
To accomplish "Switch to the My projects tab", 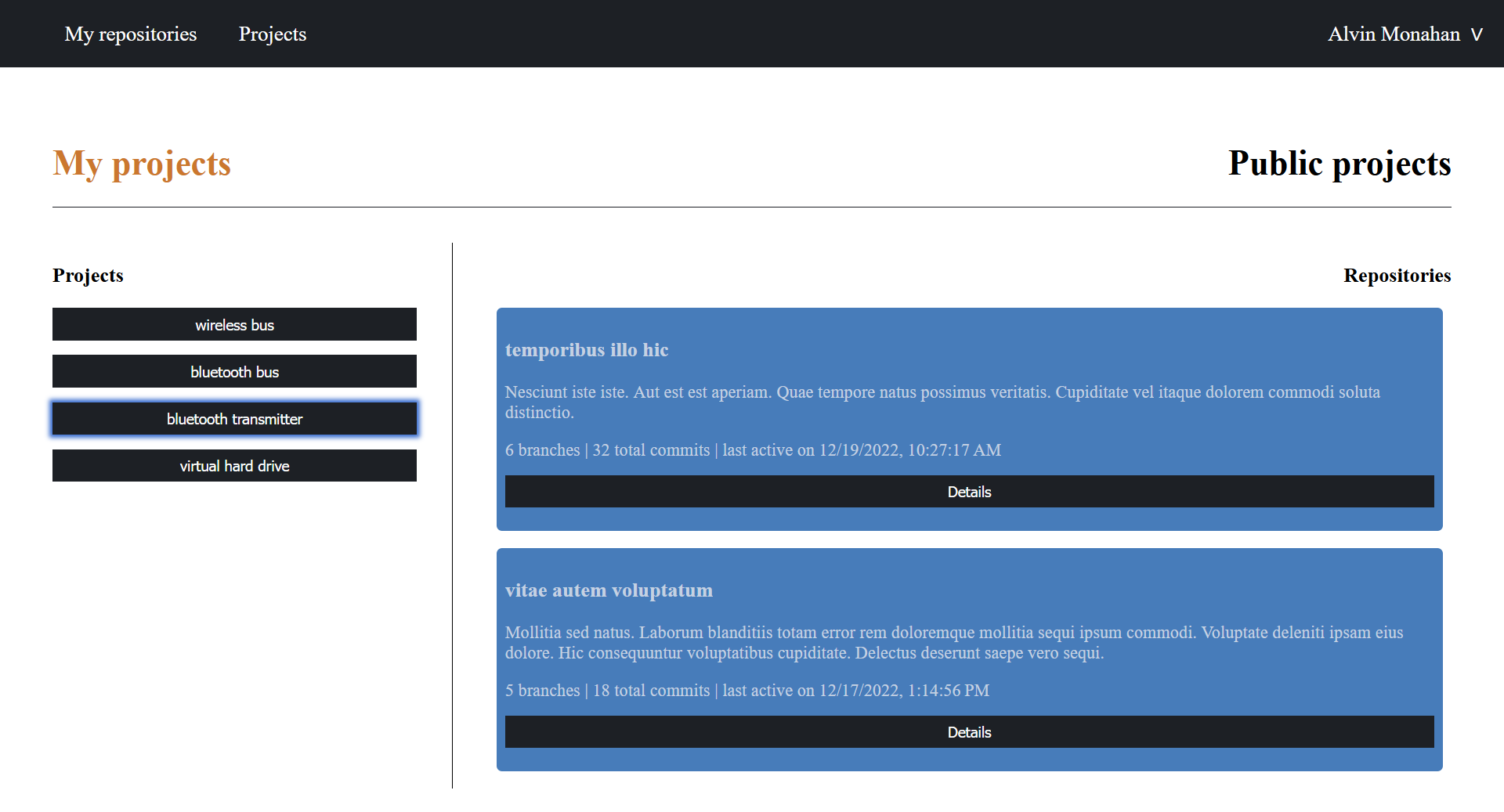I will point(142,164).
